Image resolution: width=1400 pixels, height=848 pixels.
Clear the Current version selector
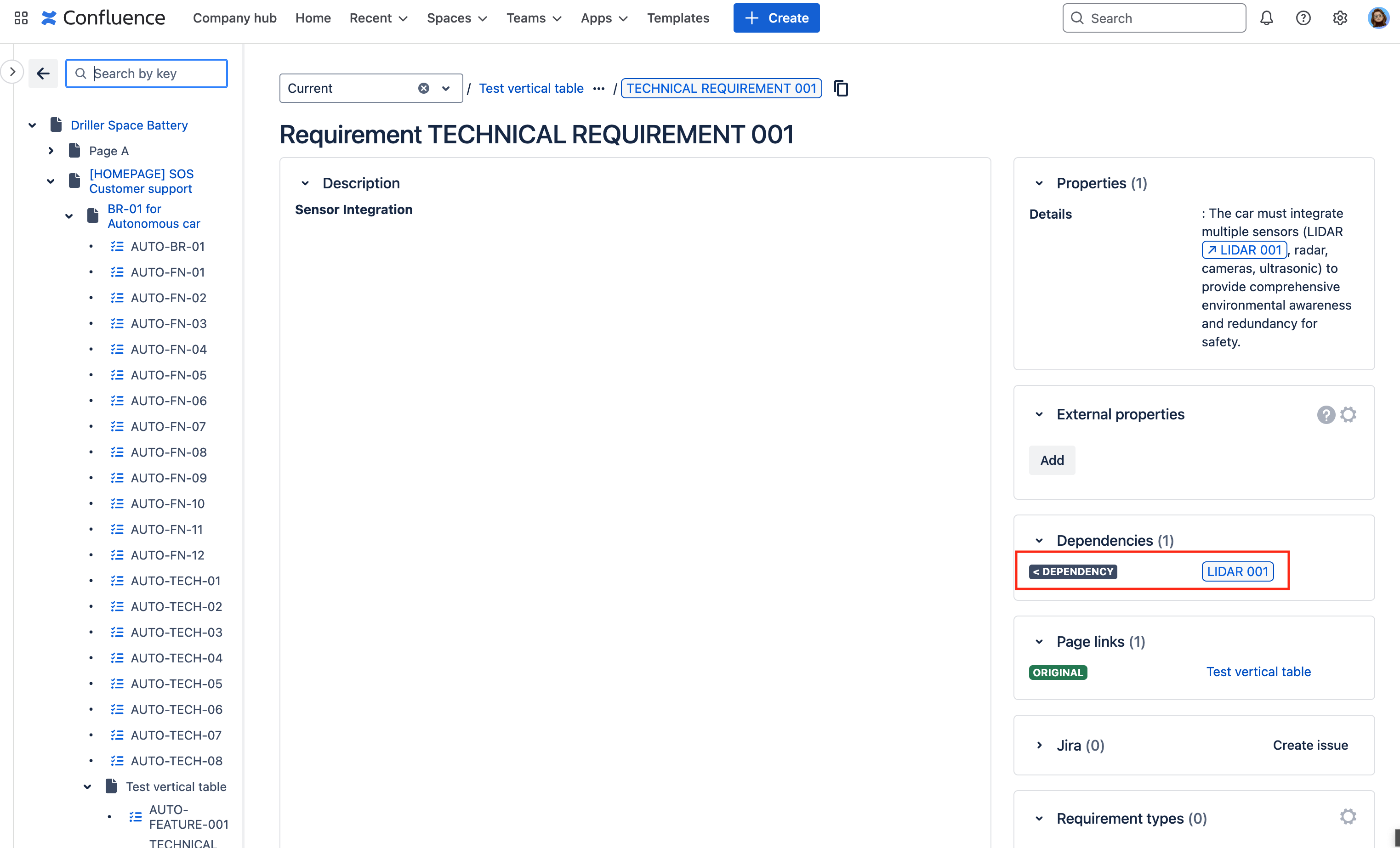tap(423, 88)
